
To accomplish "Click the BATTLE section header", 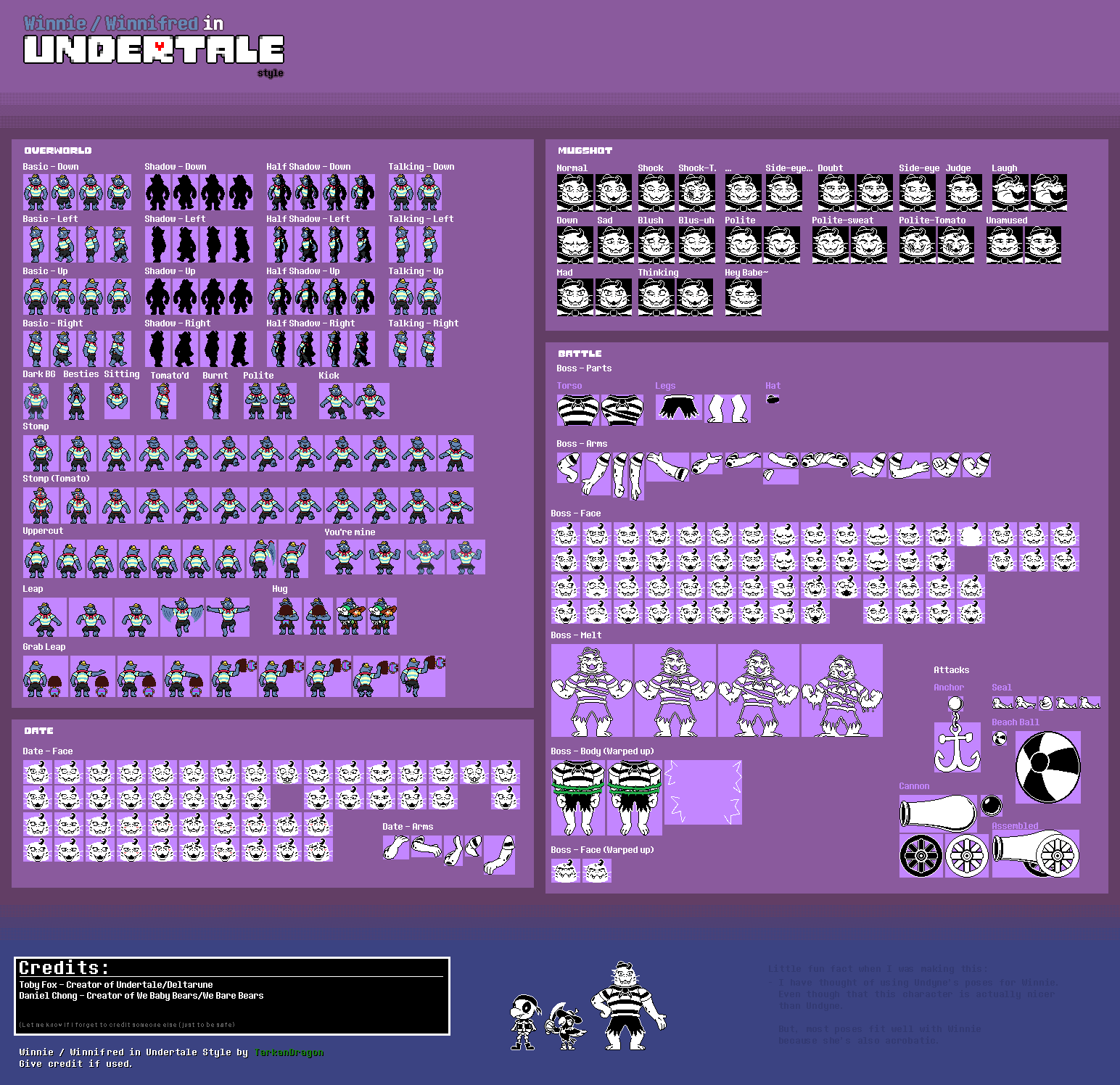I will 580,354.
